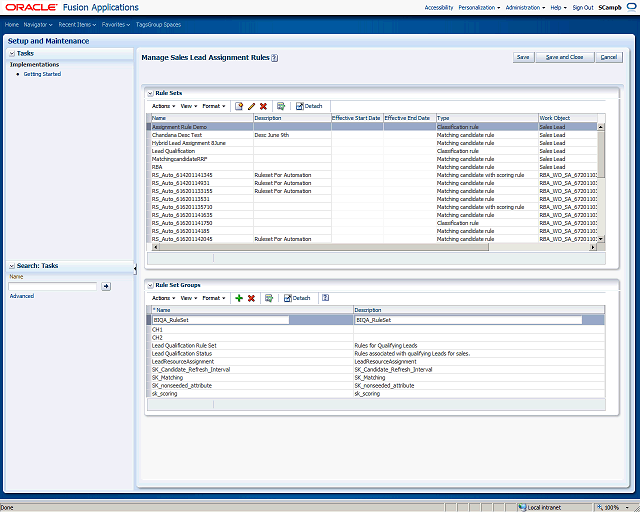Open View menu in Rule Sets
This screenshot has width=640, height=512.
(189, 106)
